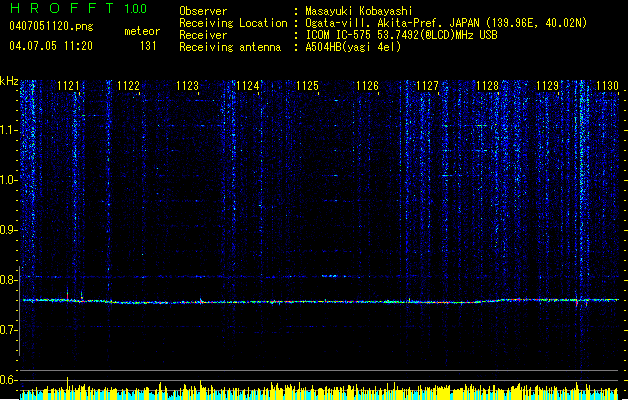Select the file name 0407051120.png
This screenshot has height=400, width=629.
pos(51,26)
